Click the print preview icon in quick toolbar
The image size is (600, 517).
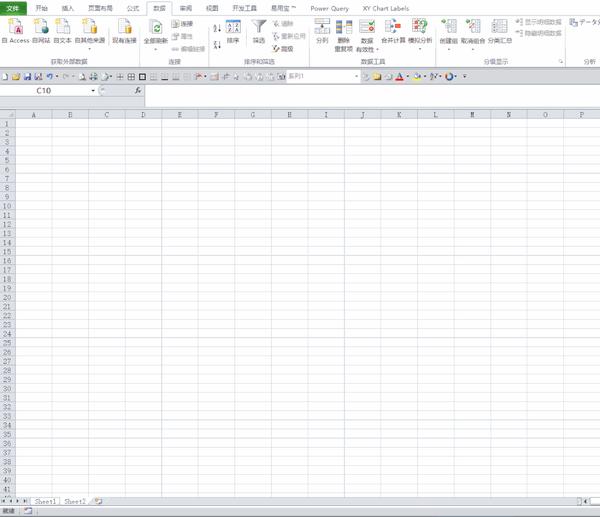pos(82,77)
